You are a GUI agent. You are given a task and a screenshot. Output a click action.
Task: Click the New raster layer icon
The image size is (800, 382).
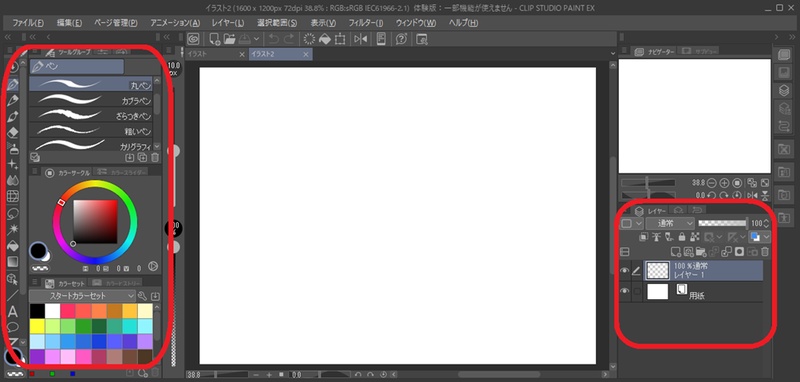(676, 251)
